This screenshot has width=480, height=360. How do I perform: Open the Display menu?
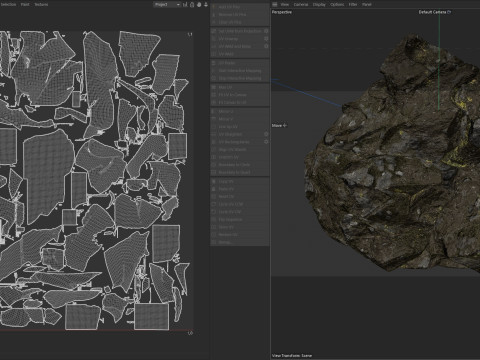click(x=319, y=4)
